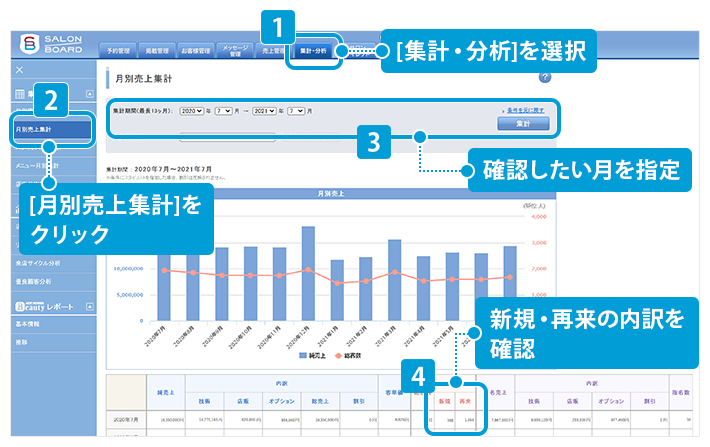Image resolution: width=710 pixels, height=447 pixels.
Task: Open the メッセージ管理 tab
Action: point(235,50)
